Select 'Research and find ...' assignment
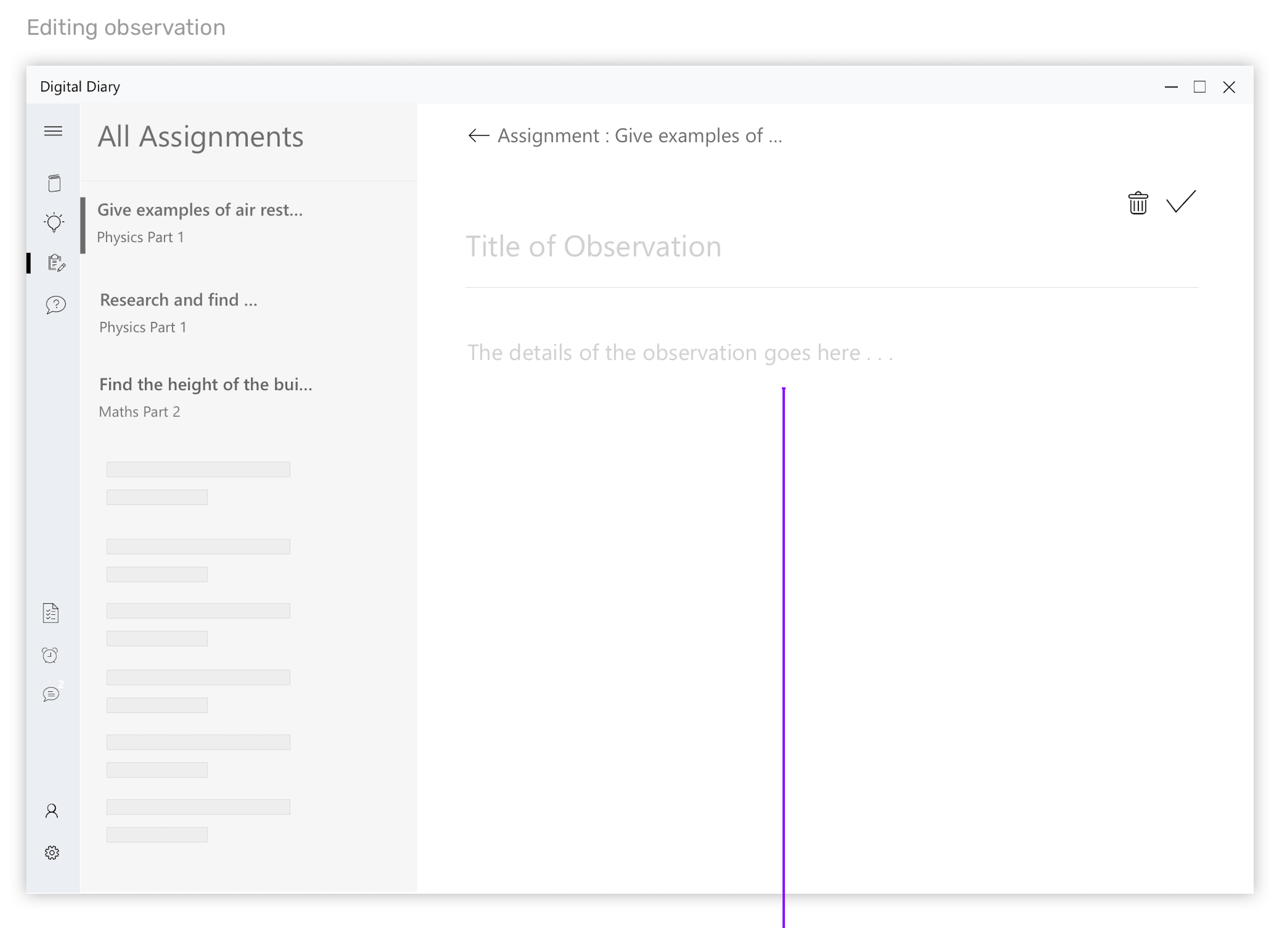Screen dimensions: 1288x928 coord(178,312)
